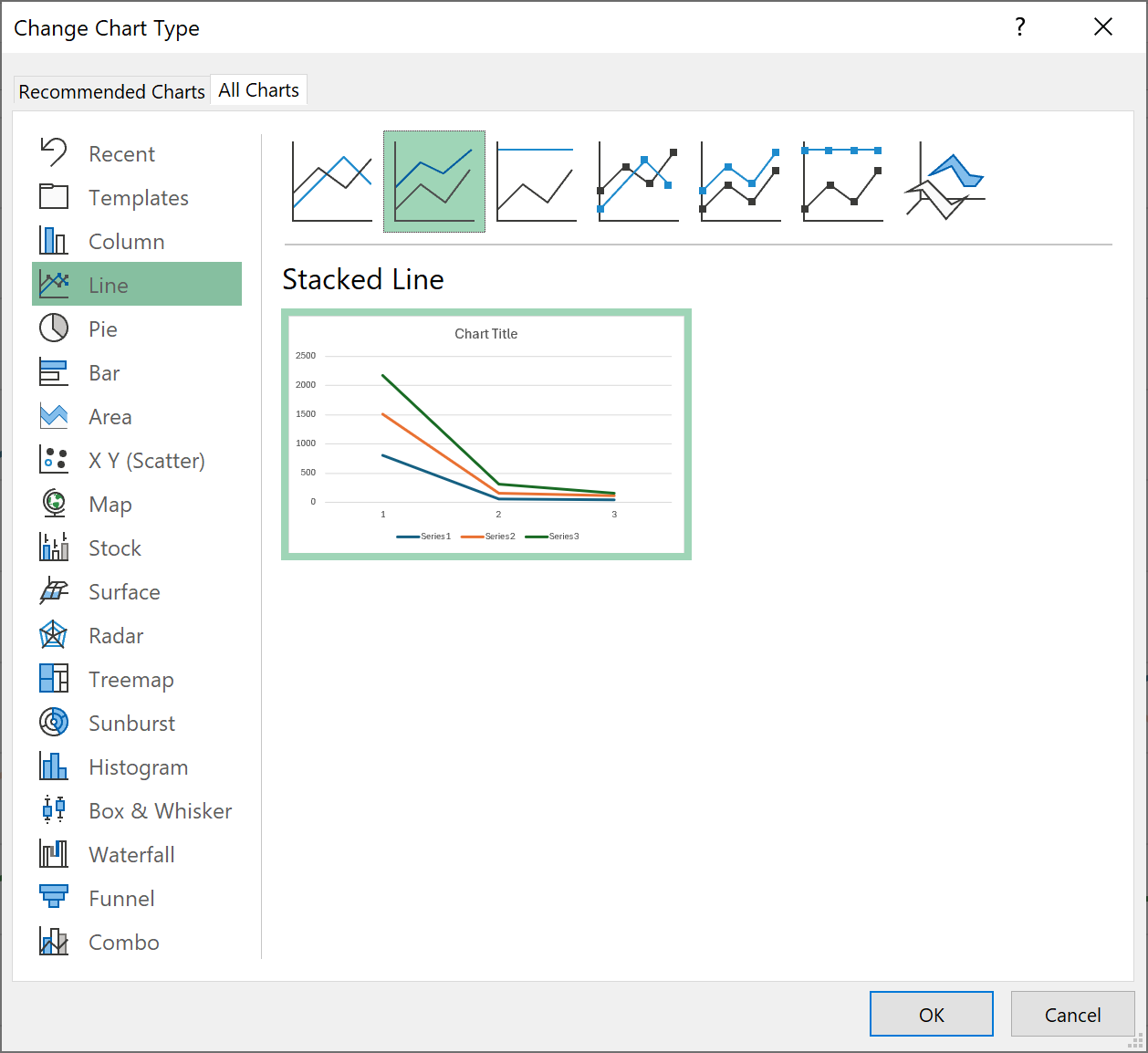Select the Radar category label
This screenshot has width=1148, height=1053.
click(116, 636)
